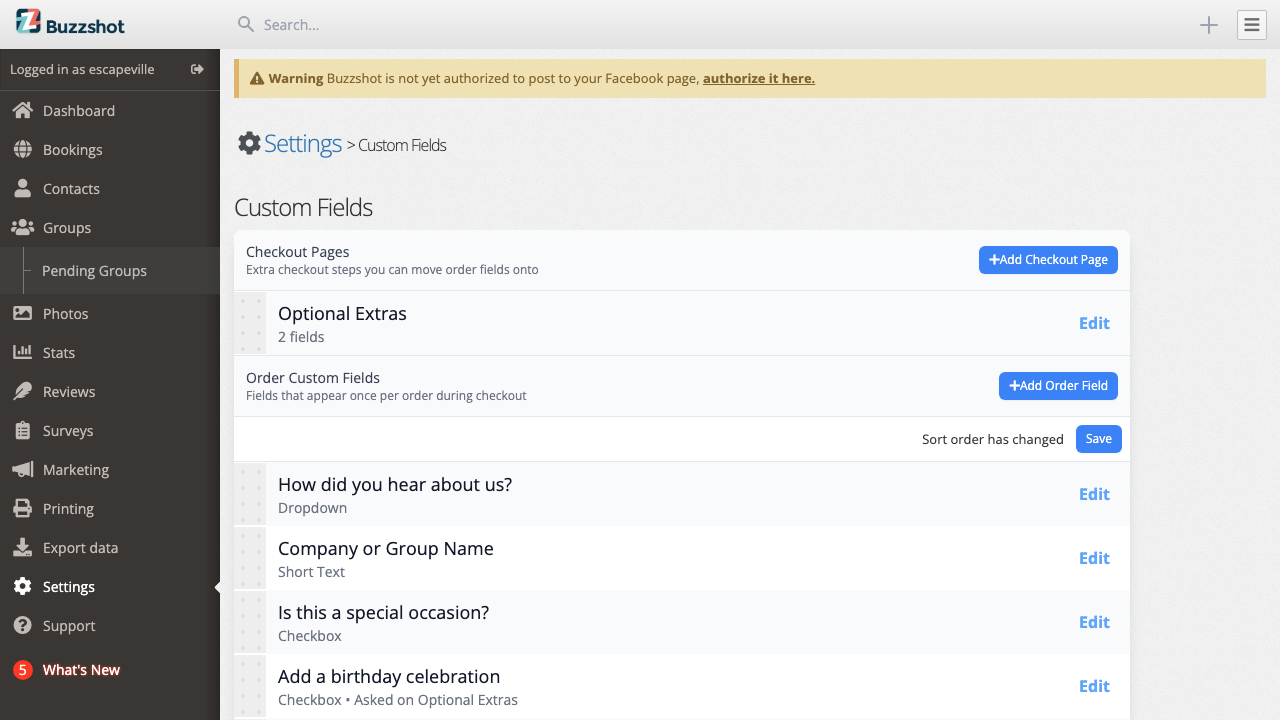
Task: Click the Contacts person icon
Action: [x=22, y=188]
